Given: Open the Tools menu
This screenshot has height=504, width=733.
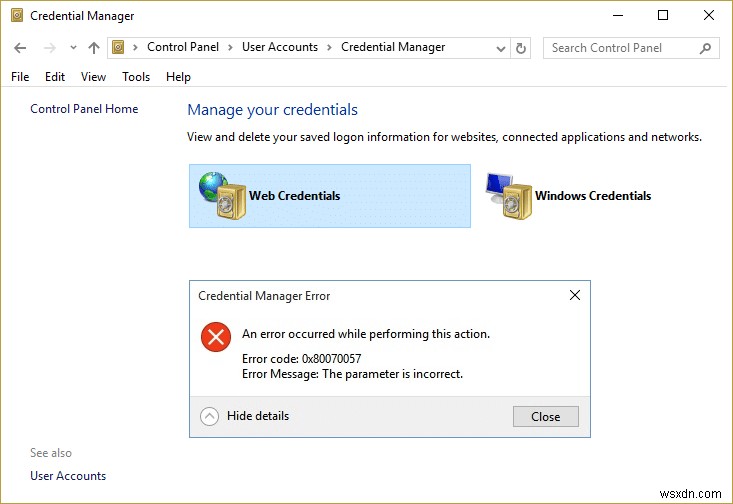Looking at the screenshot, I should coord(136,77).
